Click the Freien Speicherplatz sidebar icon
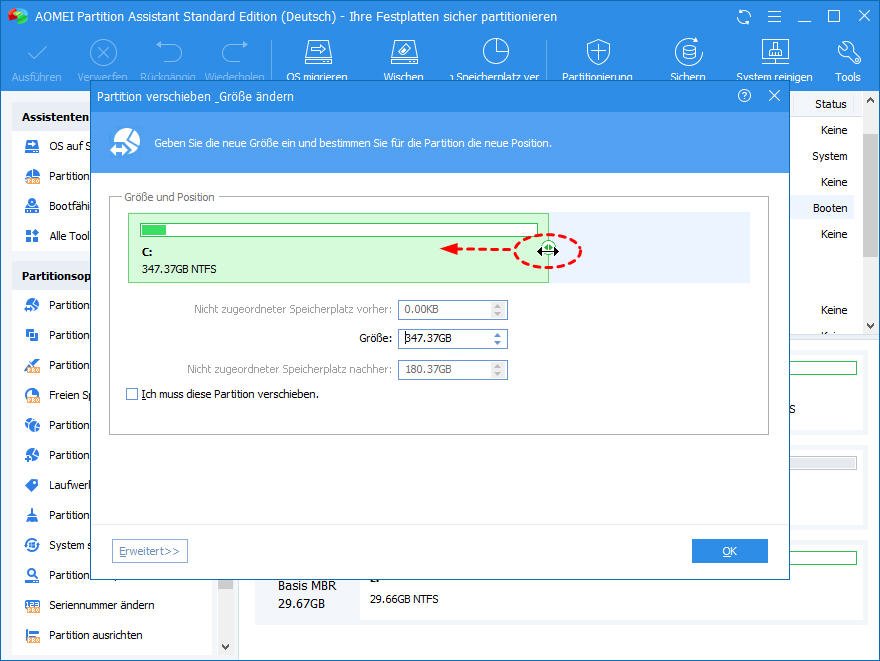The width and height of the screenshot is (880, 661). coord(32,395)
